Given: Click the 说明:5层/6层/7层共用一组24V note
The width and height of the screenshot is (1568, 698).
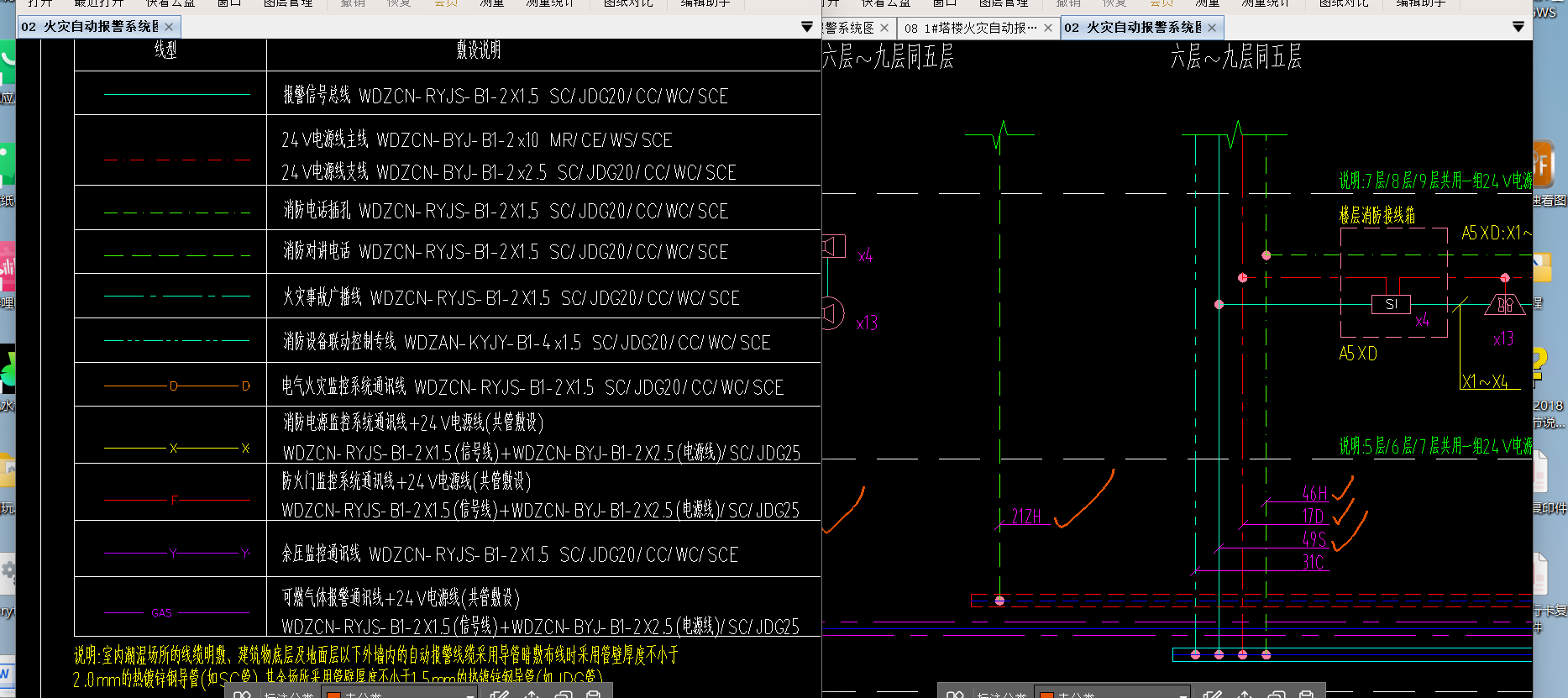Looking at the screenshot, I should coord(1435,446).
